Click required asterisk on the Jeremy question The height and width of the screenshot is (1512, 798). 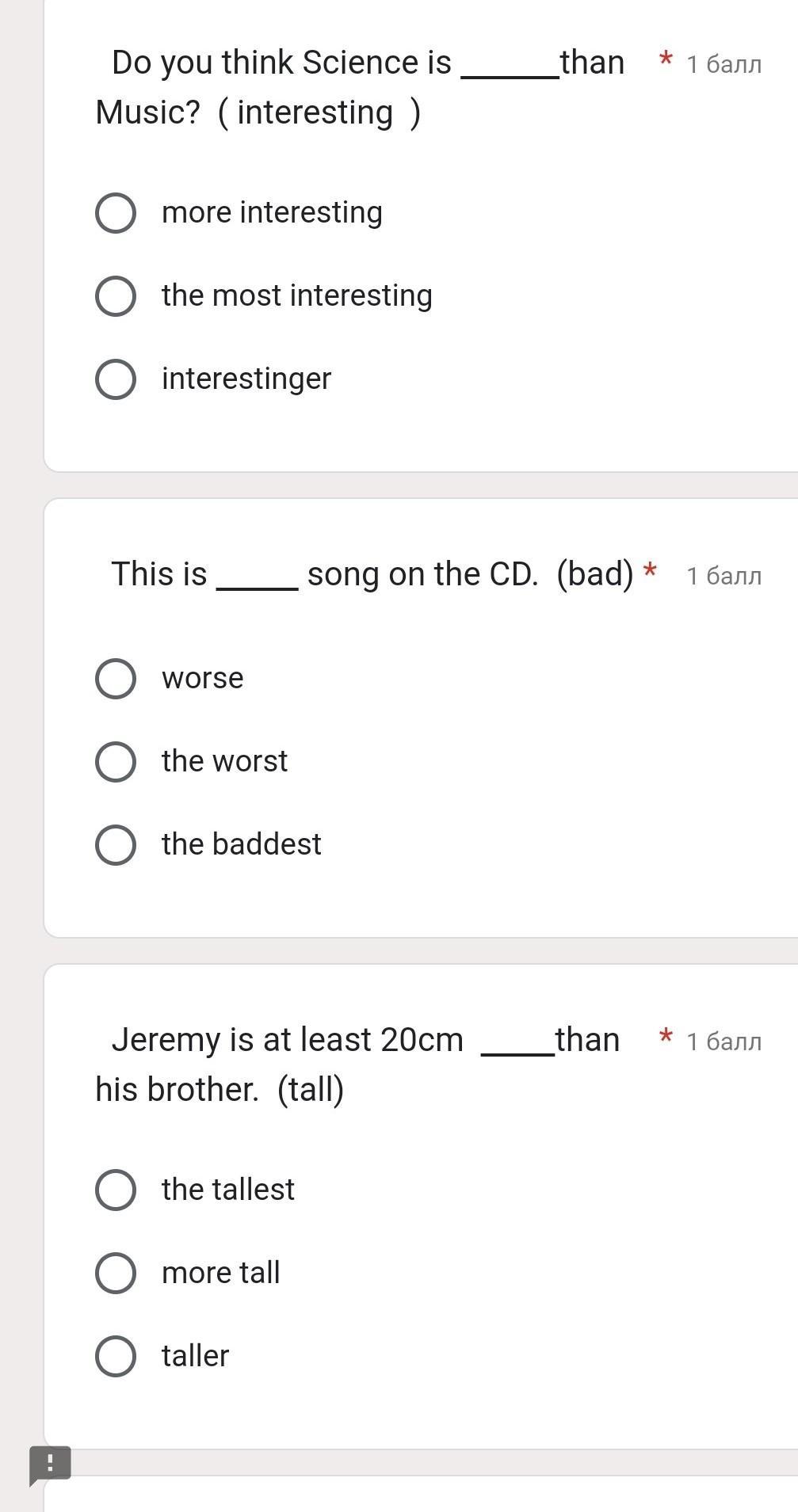tap(666, 1037)
